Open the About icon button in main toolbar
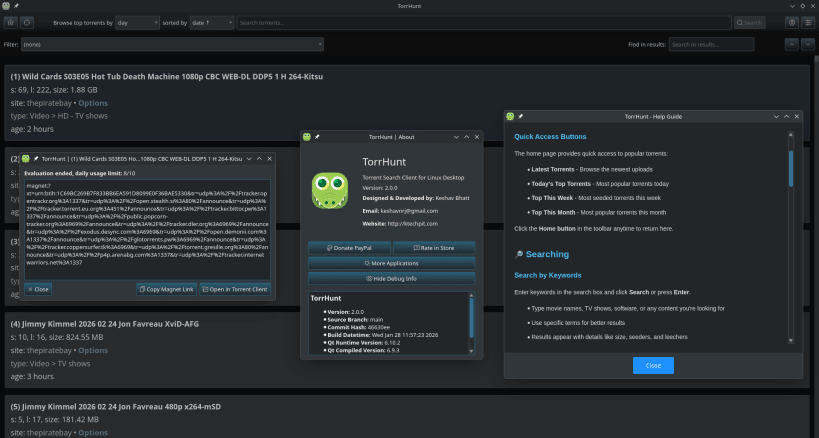819x438 pixels. coord(792,22)
